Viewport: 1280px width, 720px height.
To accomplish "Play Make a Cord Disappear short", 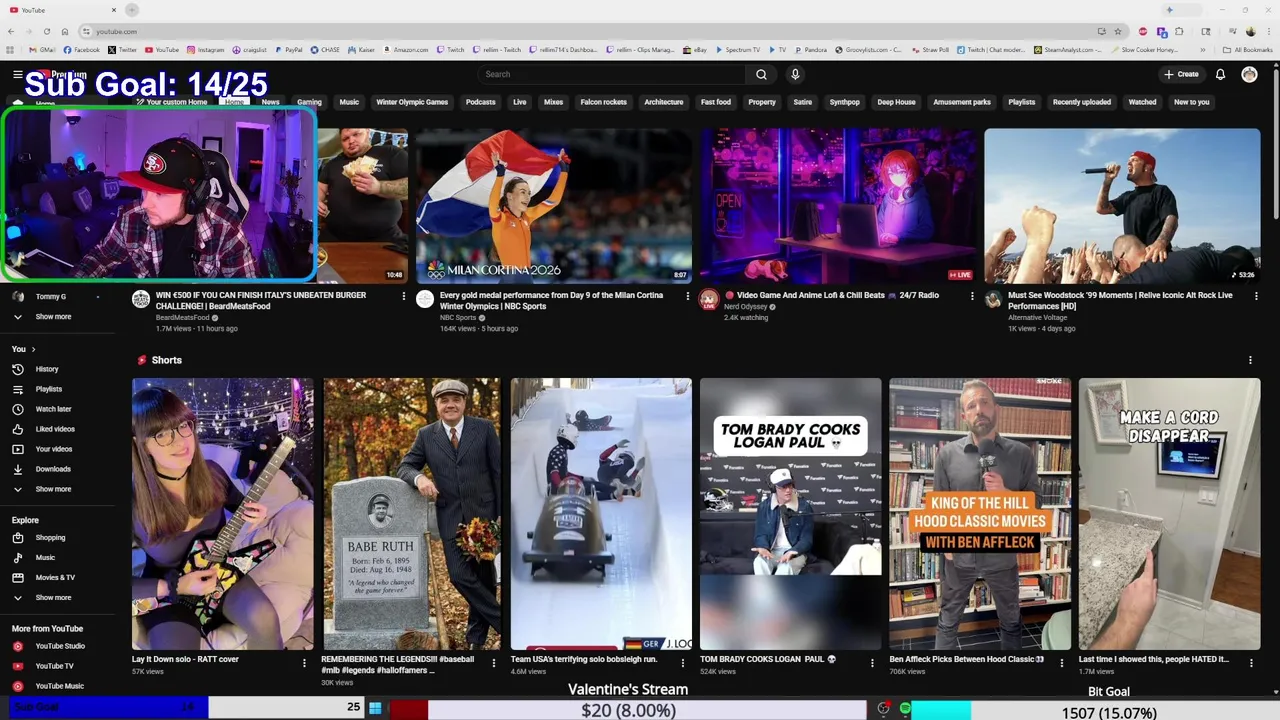I will point(1169,514).
